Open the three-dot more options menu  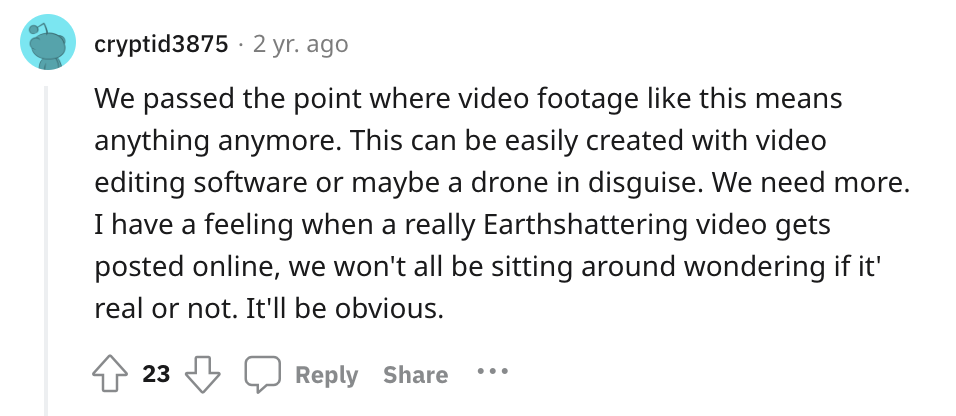(x=492, y=372)
